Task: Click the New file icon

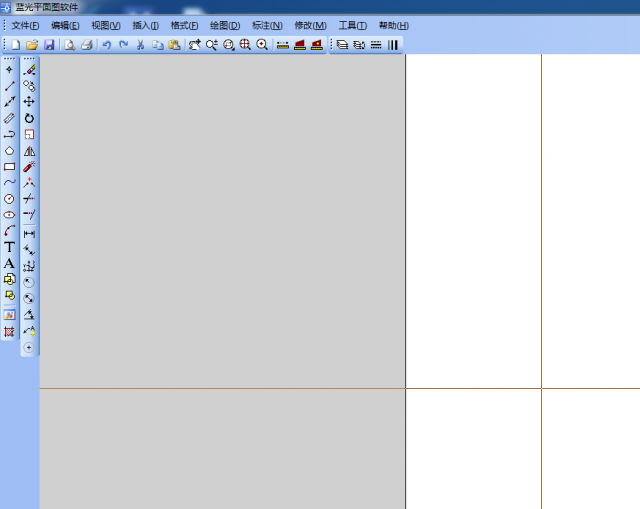Action: (x=15, y=45)
